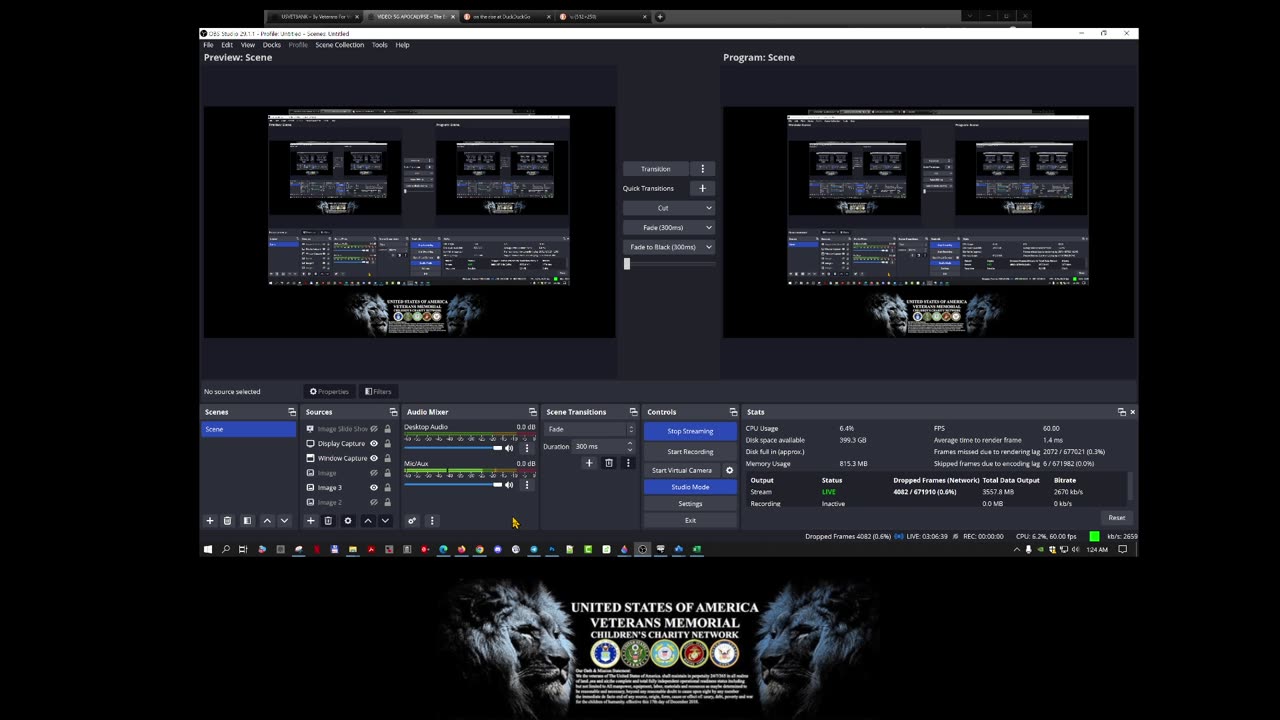Open Desktop Audio three-dot options
This screenshot has height=720, width=1280.
click(527, 448)
